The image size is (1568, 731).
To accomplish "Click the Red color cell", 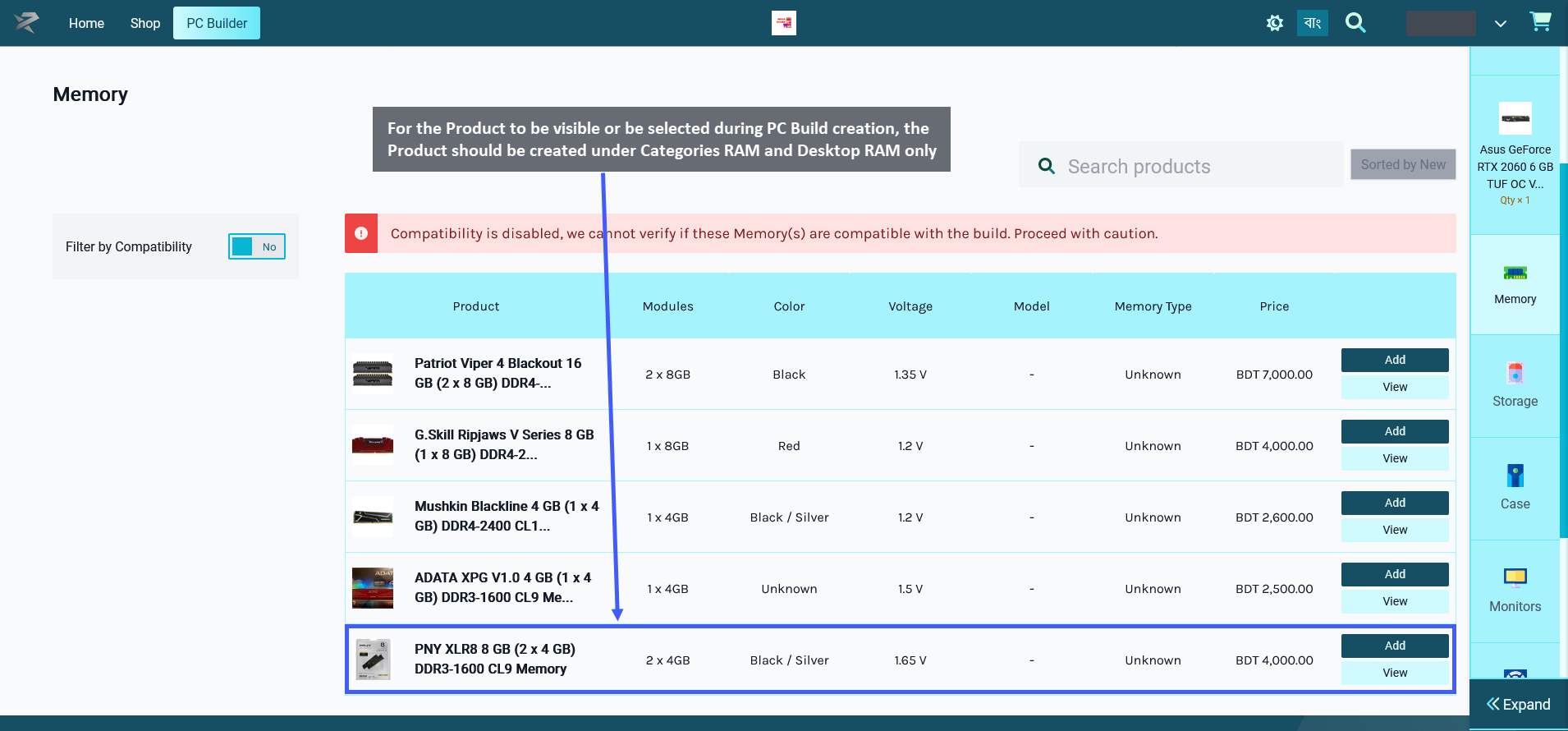I will pos(789,446).
